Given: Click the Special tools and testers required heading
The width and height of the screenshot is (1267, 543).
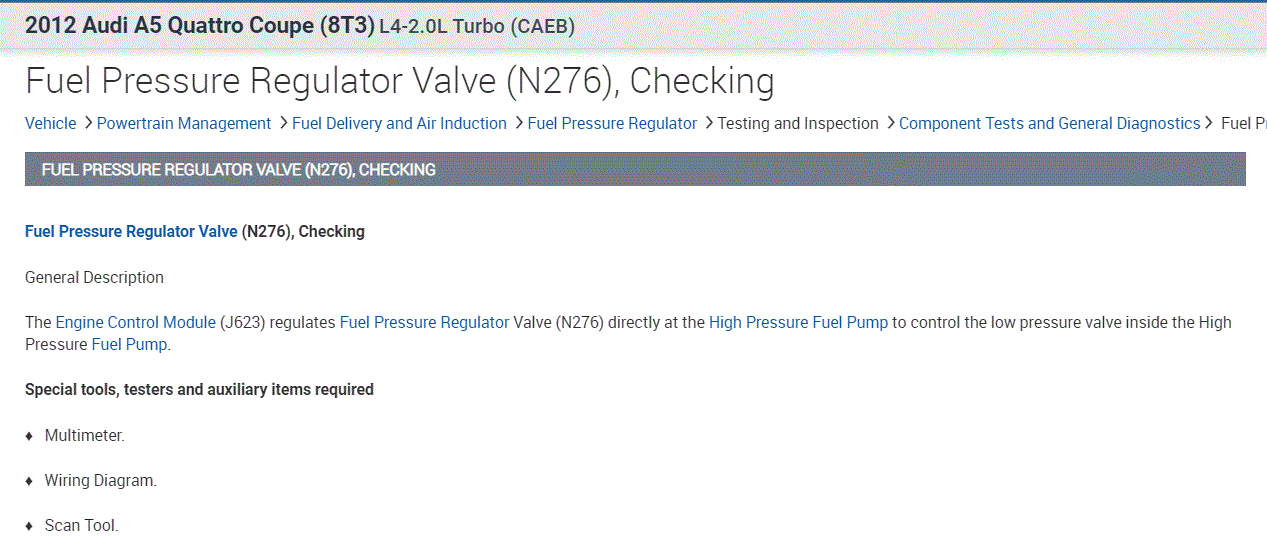Looking at the screenshot, I should (199, 390).
